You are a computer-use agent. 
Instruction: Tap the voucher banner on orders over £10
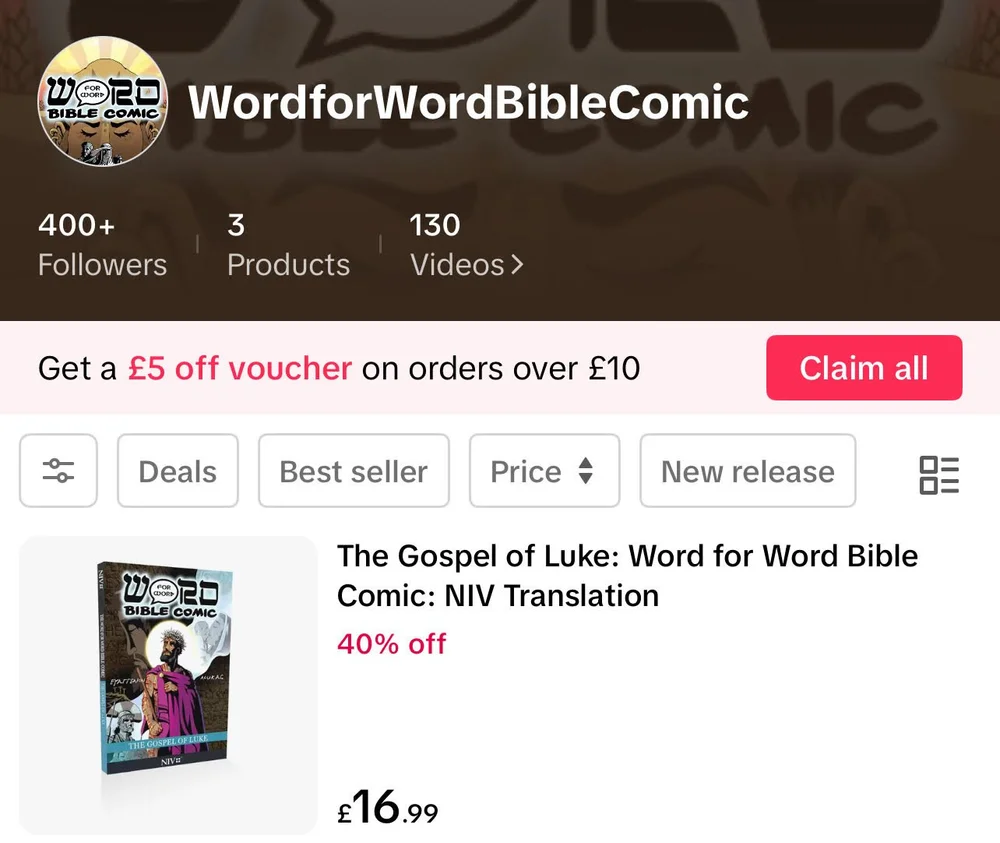tap(339, 369)
